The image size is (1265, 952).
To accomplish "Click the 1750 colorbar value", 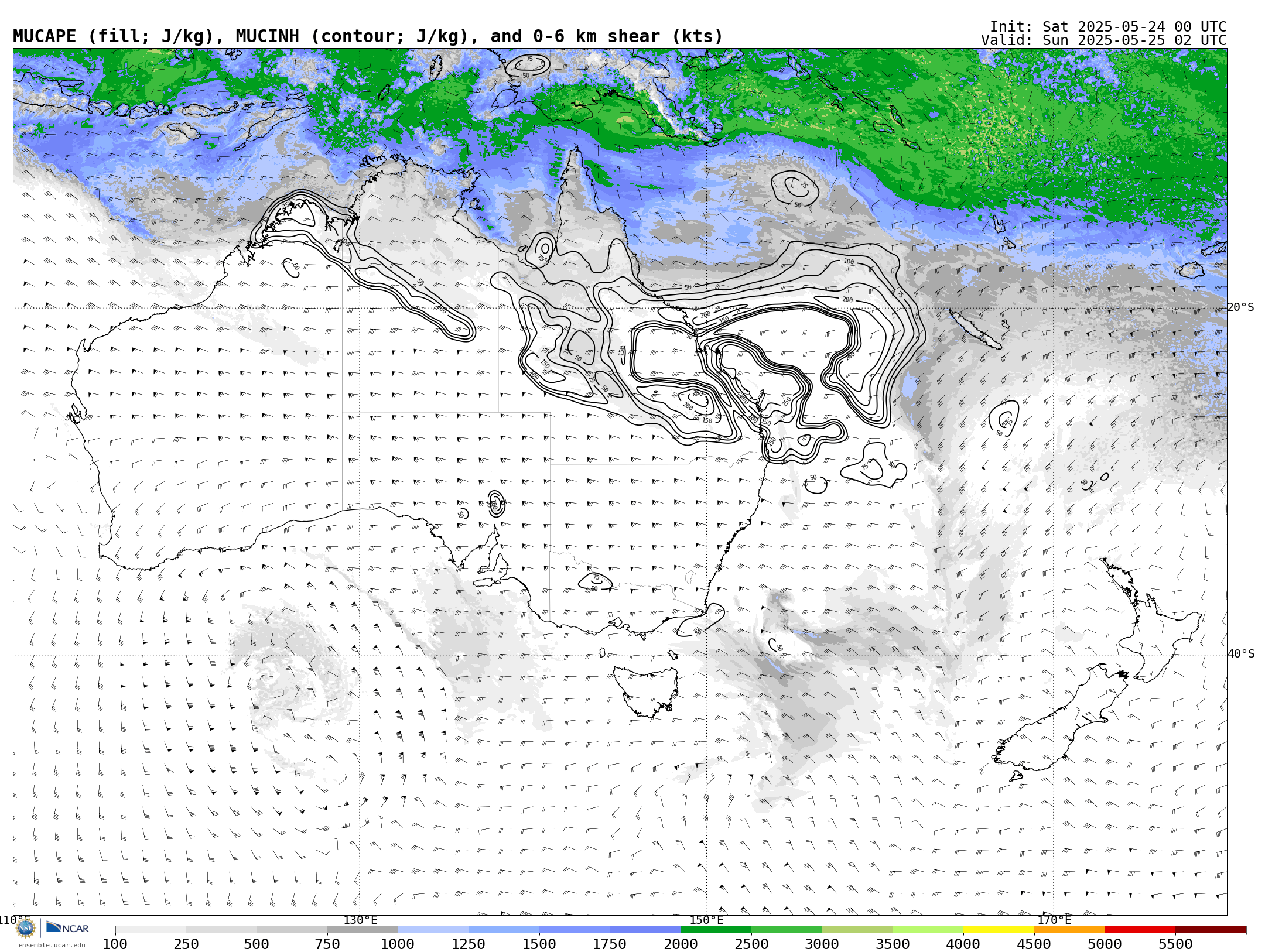I will [x=610, y=944].
